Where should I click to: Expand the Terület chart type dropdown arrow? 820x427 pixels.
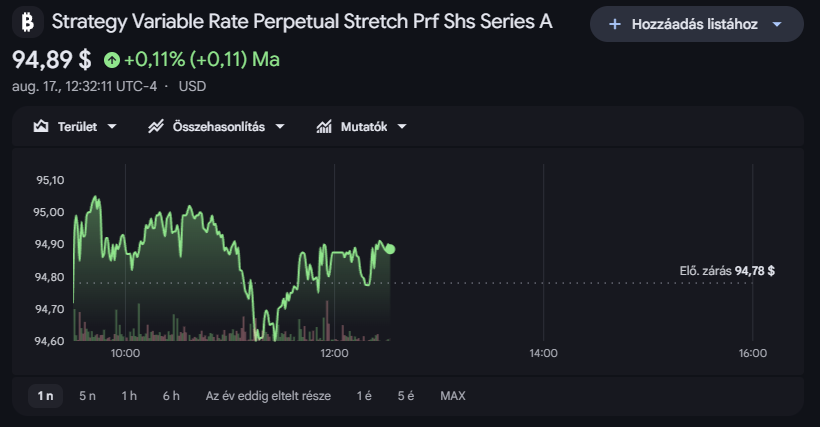[112, 126]
